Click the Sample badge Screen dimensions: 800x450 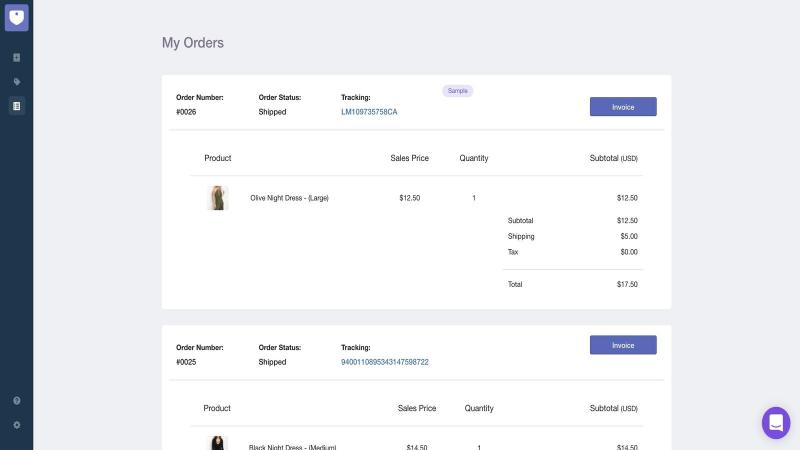[458, 91]
